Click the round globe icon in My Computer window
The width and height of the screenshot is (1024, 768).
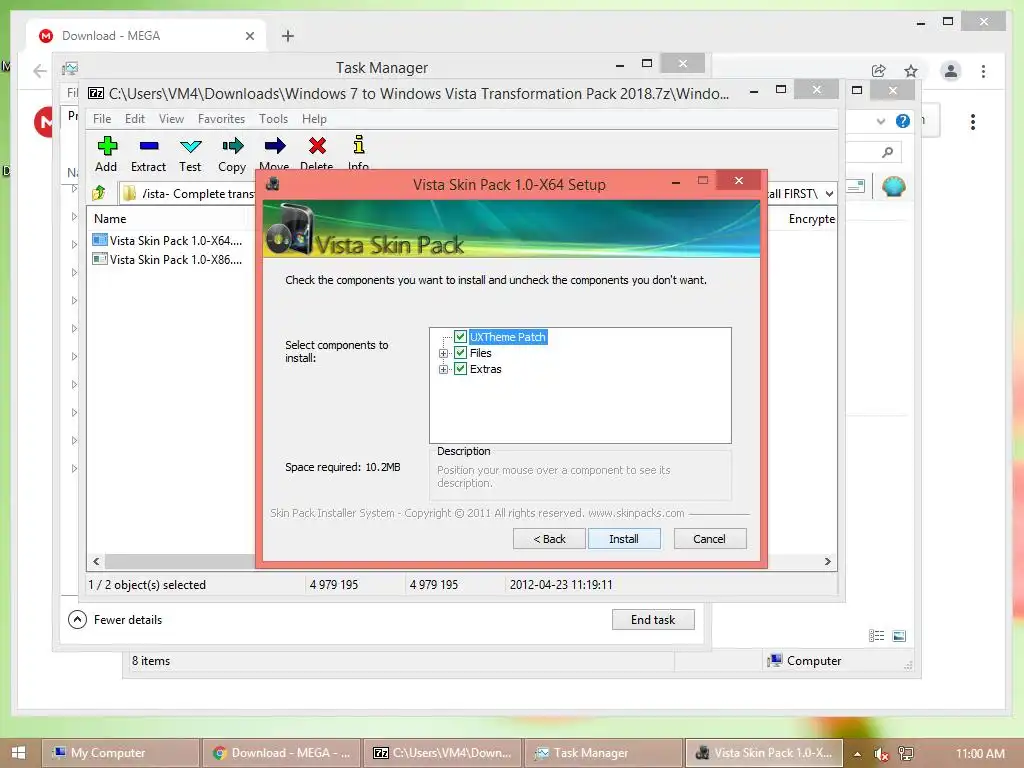tap(893, 187)
